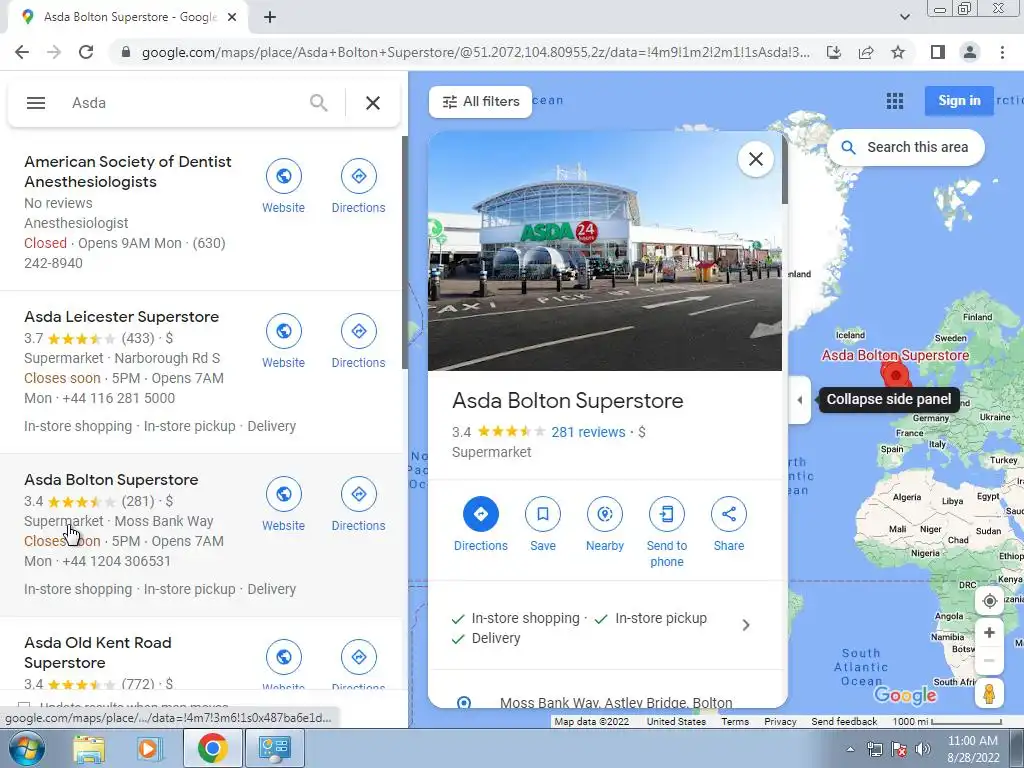
Task: Click the red Asda Bolton map pin
Action: point(895,376)
